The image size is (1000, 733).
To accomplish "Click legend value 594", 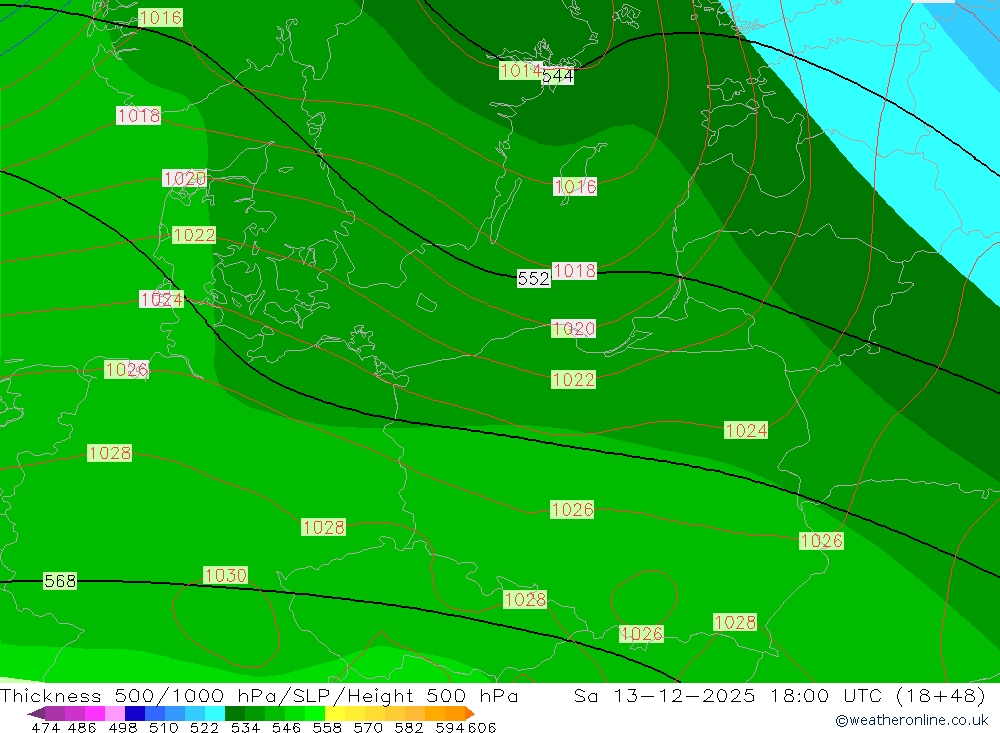I will tap(450, 728).
